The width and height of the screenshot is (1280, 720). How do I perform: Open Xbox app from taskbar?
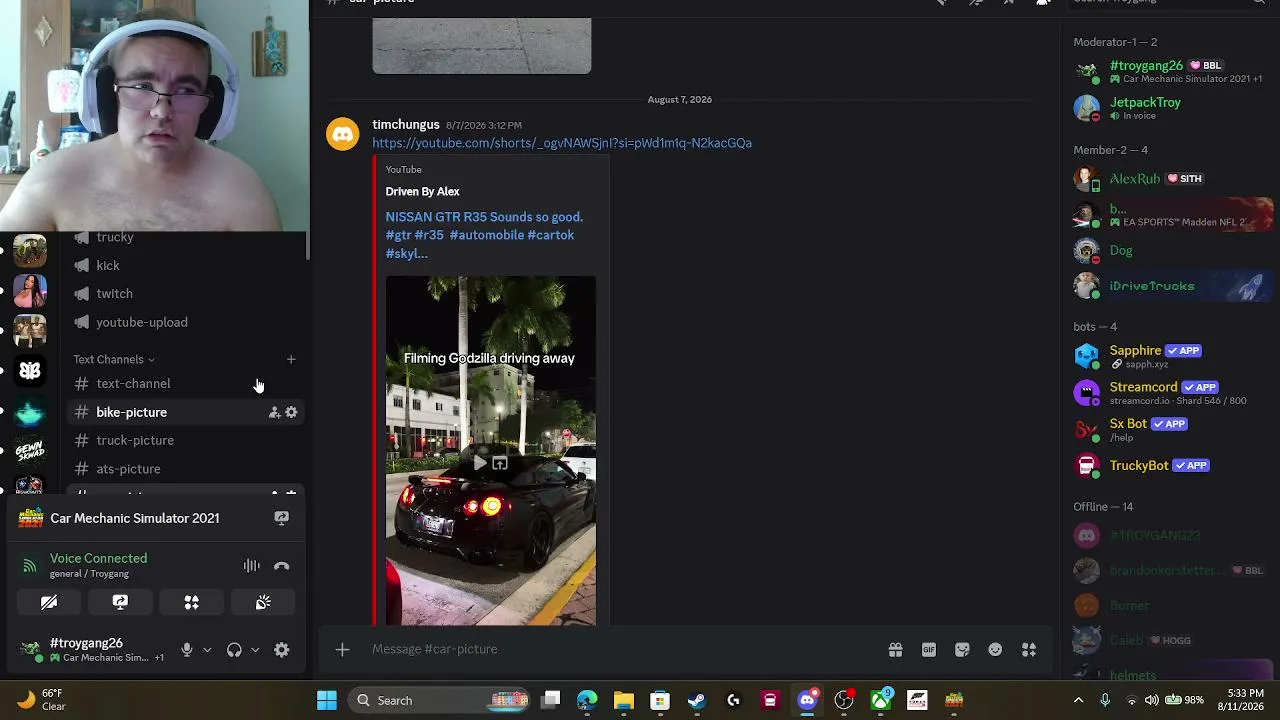tap(881, 701)
